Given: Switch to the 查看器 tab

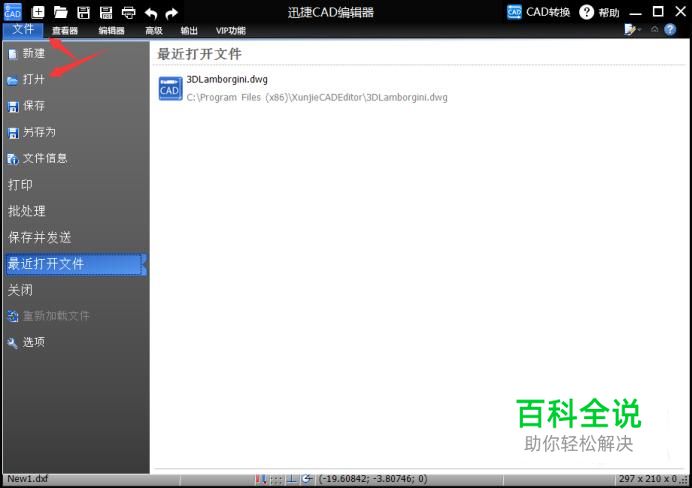Looking at the screenshot, I should click(65, 30).
